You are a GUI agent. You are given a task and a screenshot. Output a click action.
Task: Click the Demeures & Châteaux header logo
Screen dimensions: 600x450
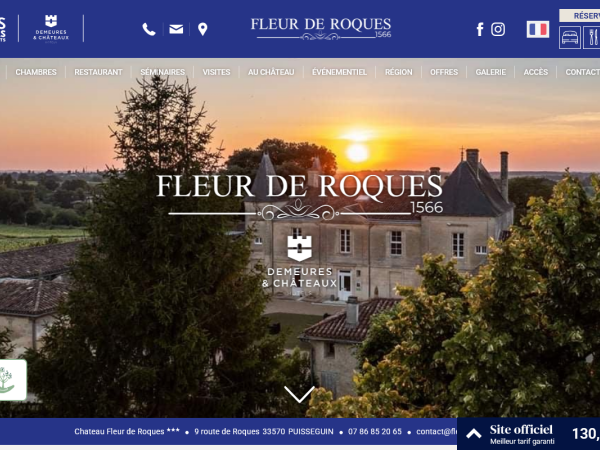51,28
